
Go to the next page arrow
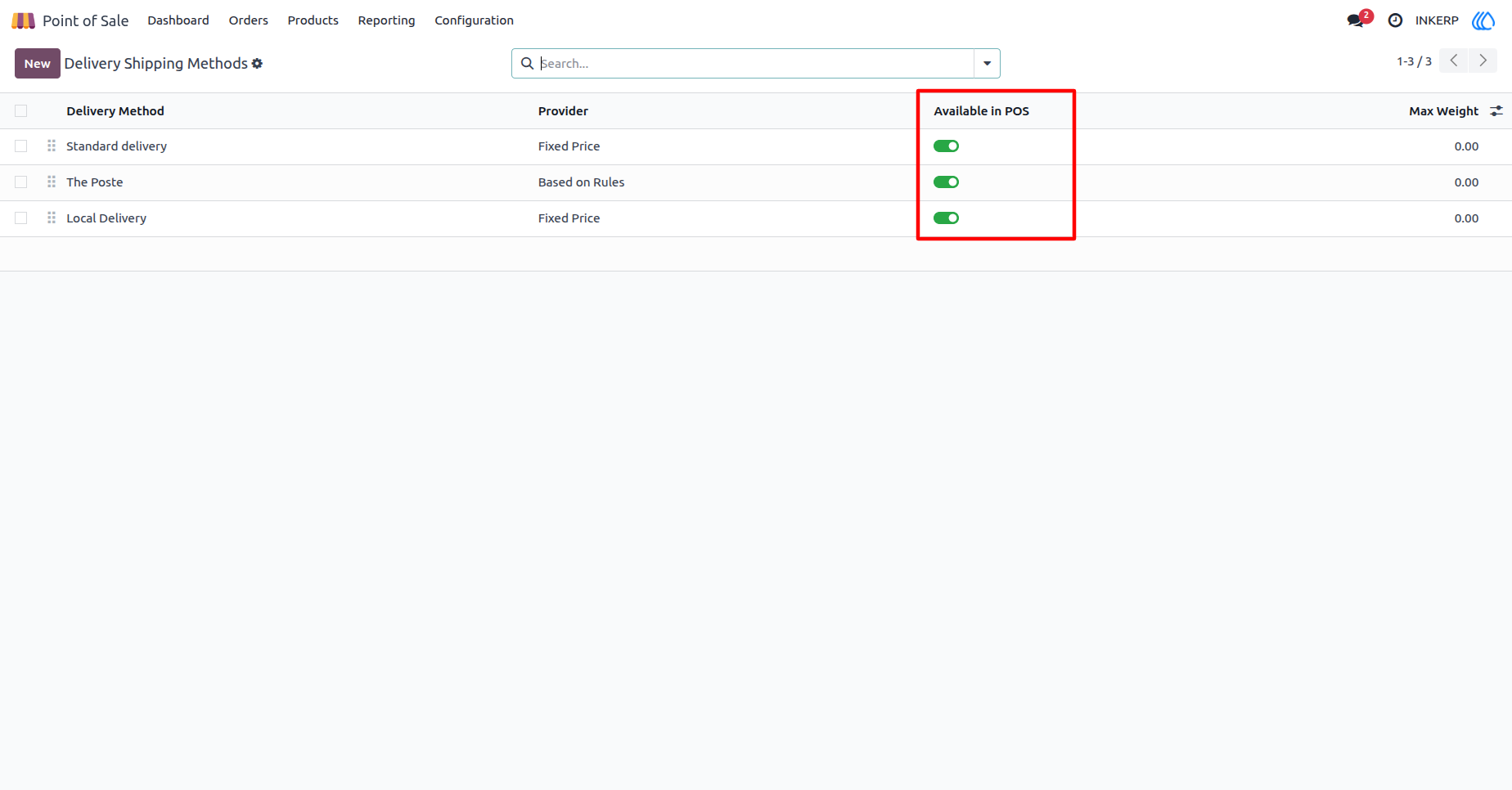tap(1483, 61)
